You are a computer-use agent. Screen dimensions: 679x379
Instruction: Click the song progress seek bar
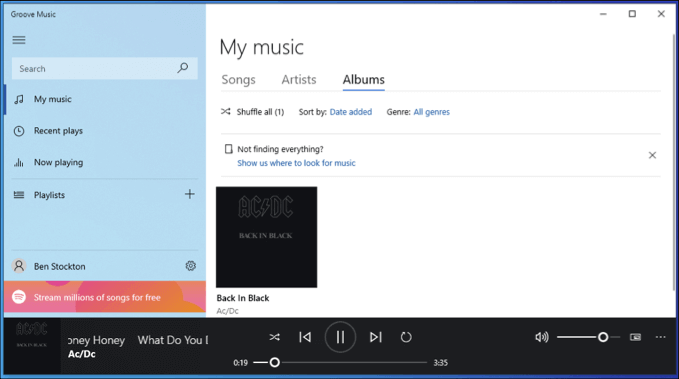pos(340,362)
